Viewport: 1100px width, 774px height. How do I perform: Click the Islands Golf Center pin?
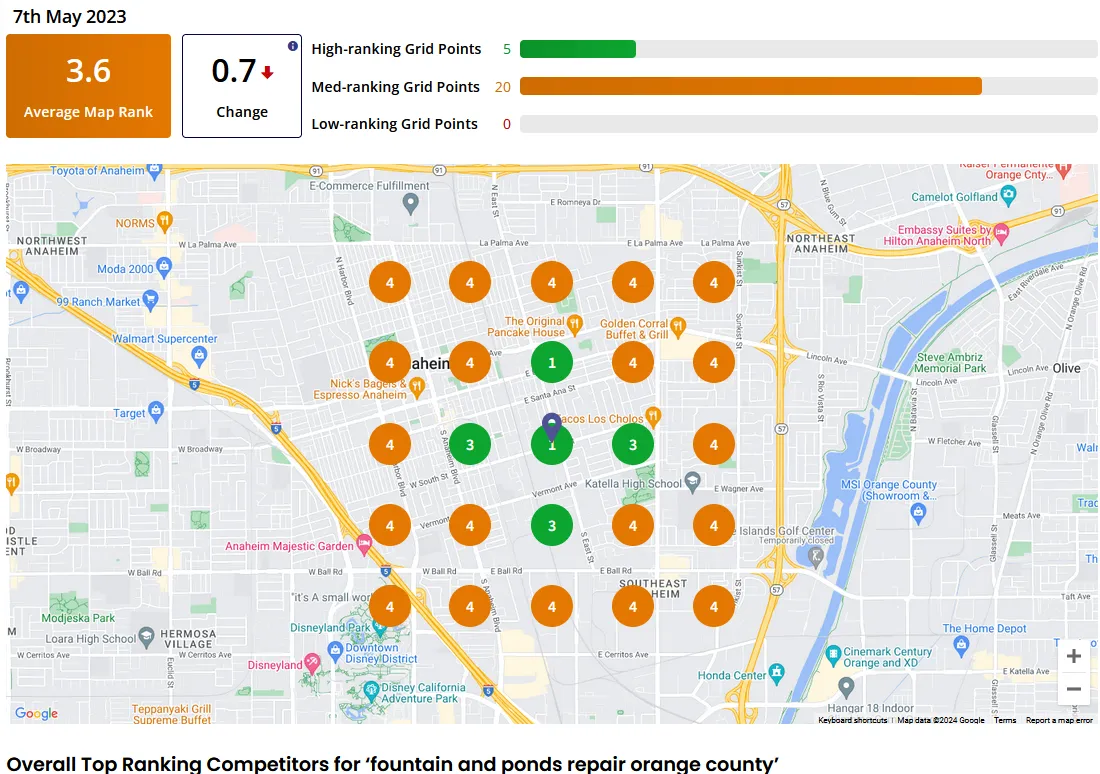tap(814, 556)
